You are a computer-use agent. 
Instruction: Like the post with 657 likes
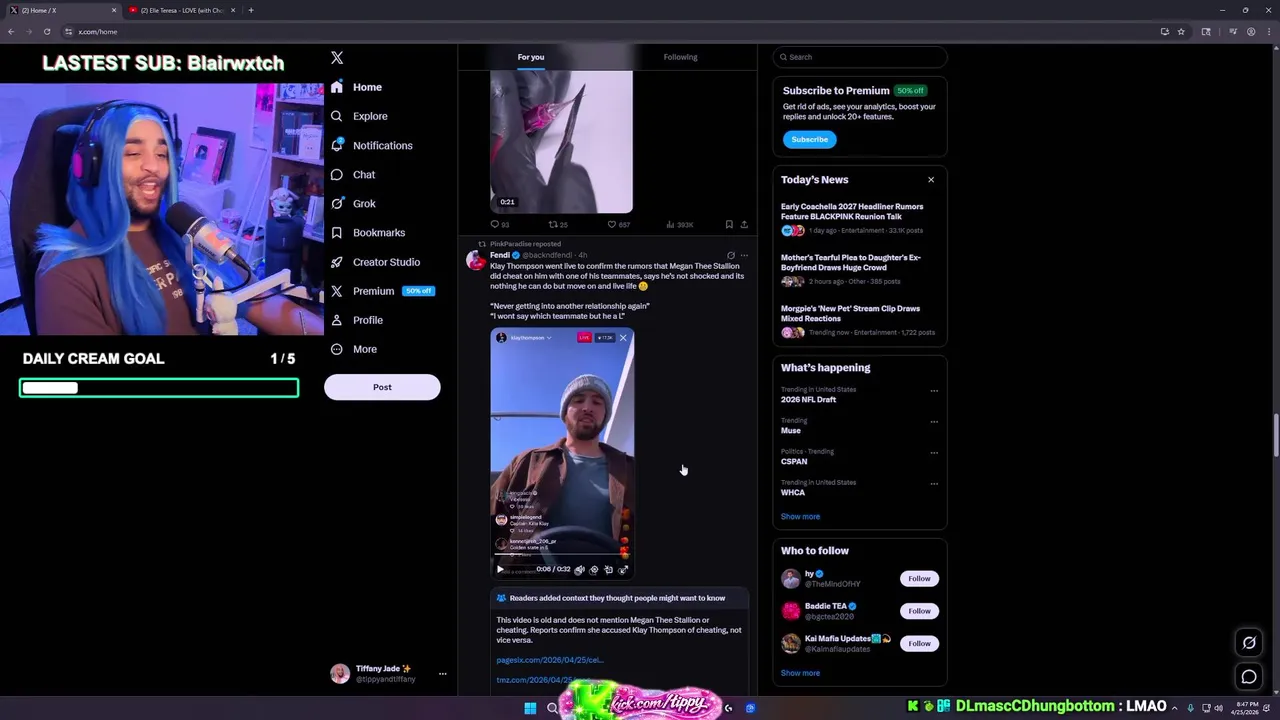[612, 225]
